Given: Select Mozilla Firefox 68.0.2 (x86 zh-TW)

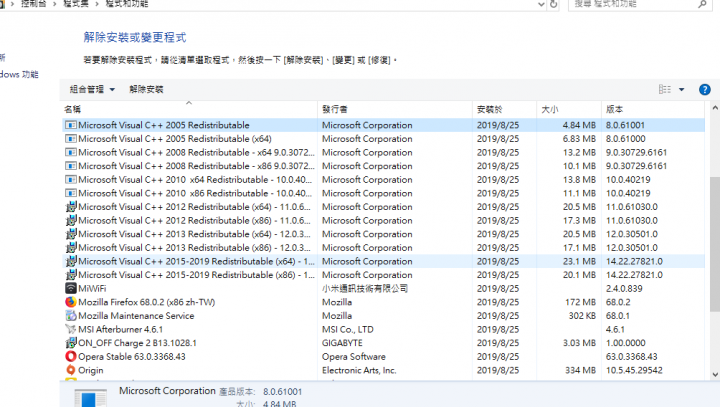Looking at the screenshot, I should (x=383, y=302).
